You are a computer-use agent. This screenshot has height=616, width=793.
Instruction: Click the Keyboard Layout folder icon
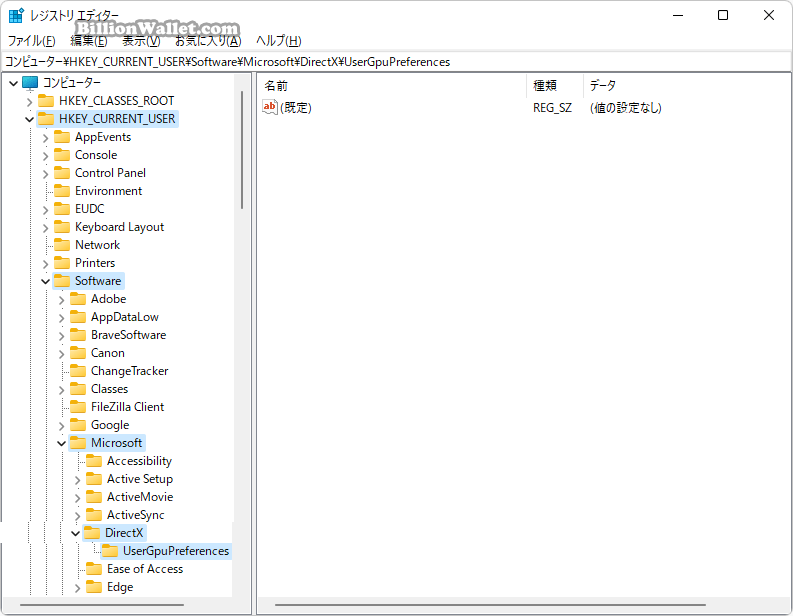click(62, 227)
